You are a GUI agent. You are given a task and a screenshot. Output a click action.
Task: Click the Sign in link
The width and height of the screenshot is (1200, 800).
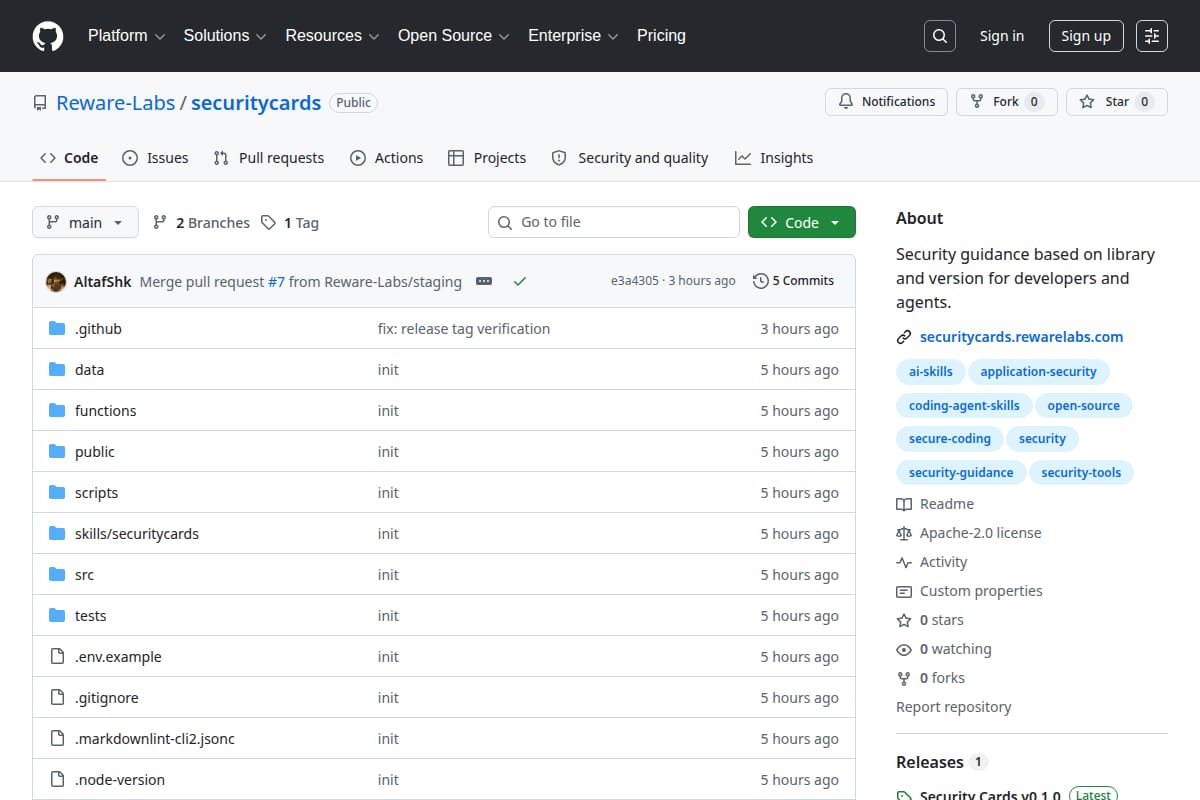[x=1002, y=36]
